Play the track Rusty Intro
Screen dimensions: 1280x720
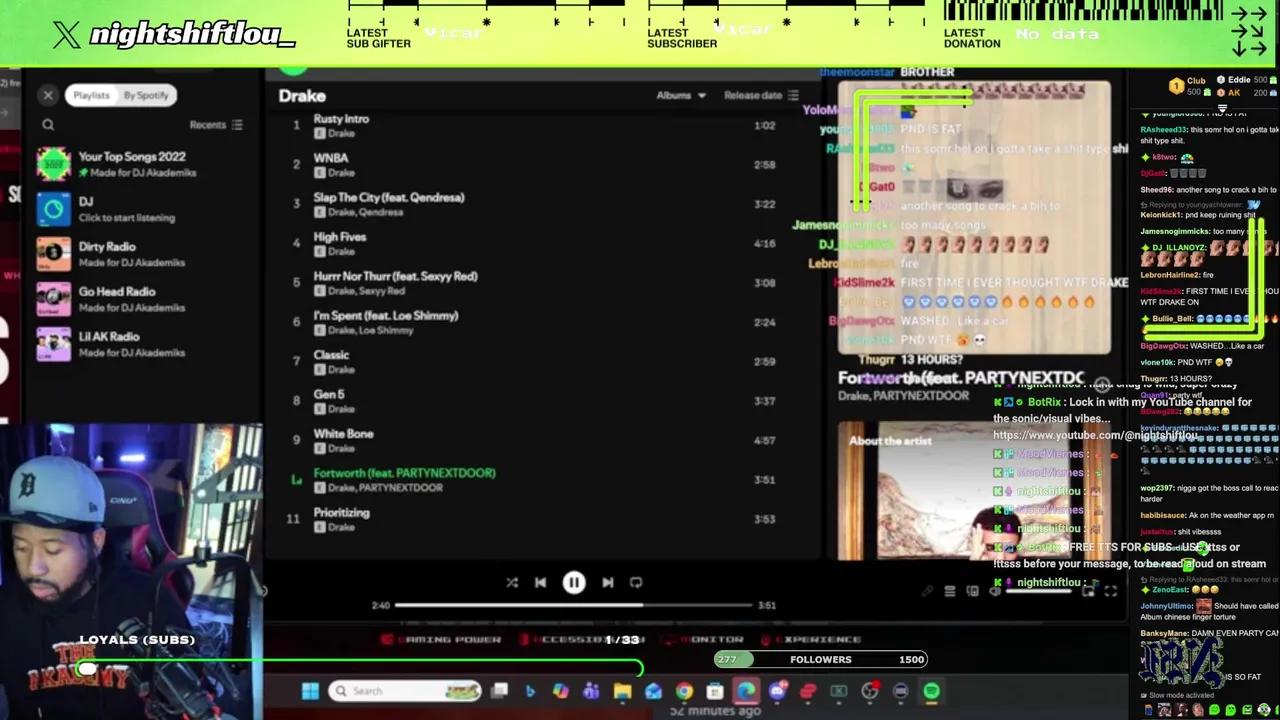click(x=535, y=125)
